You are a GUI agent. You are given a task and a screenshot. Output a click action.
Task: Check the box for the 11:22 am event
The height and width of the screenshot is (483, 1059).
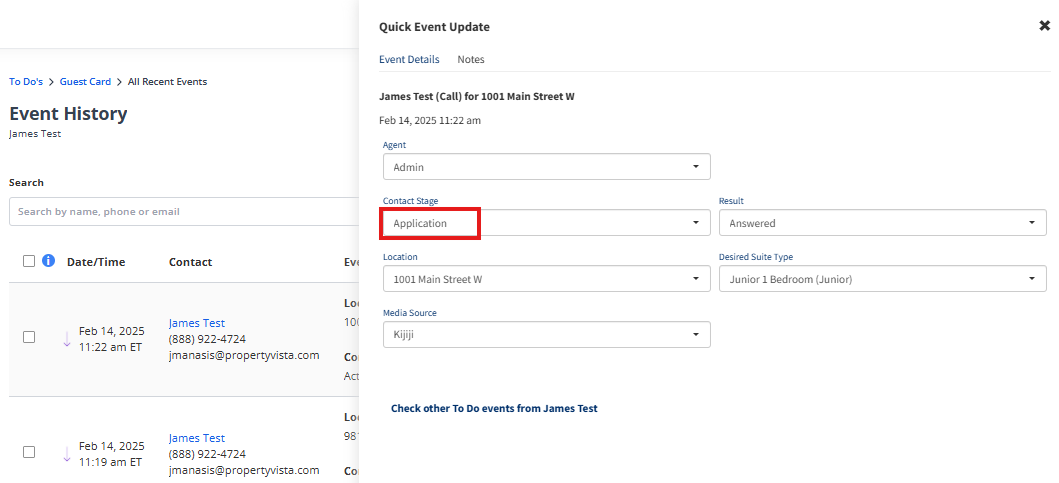click(29, 337)
